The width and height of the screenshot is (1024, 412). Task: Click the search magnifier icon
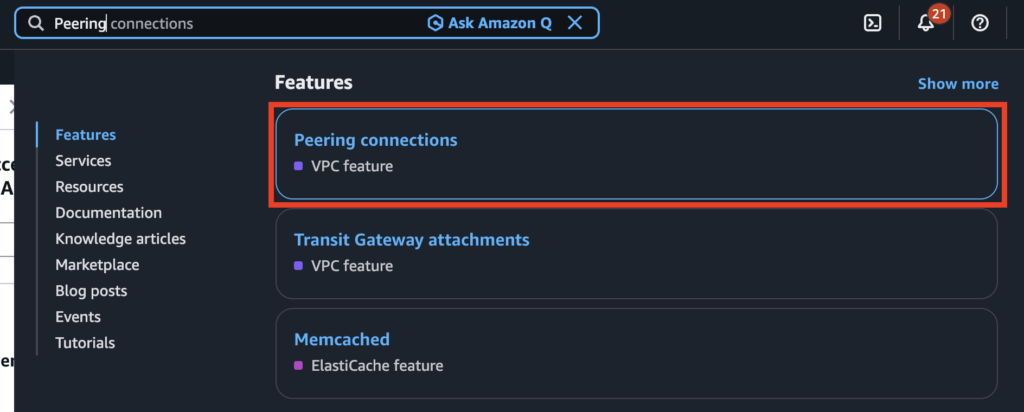point(36,23)
